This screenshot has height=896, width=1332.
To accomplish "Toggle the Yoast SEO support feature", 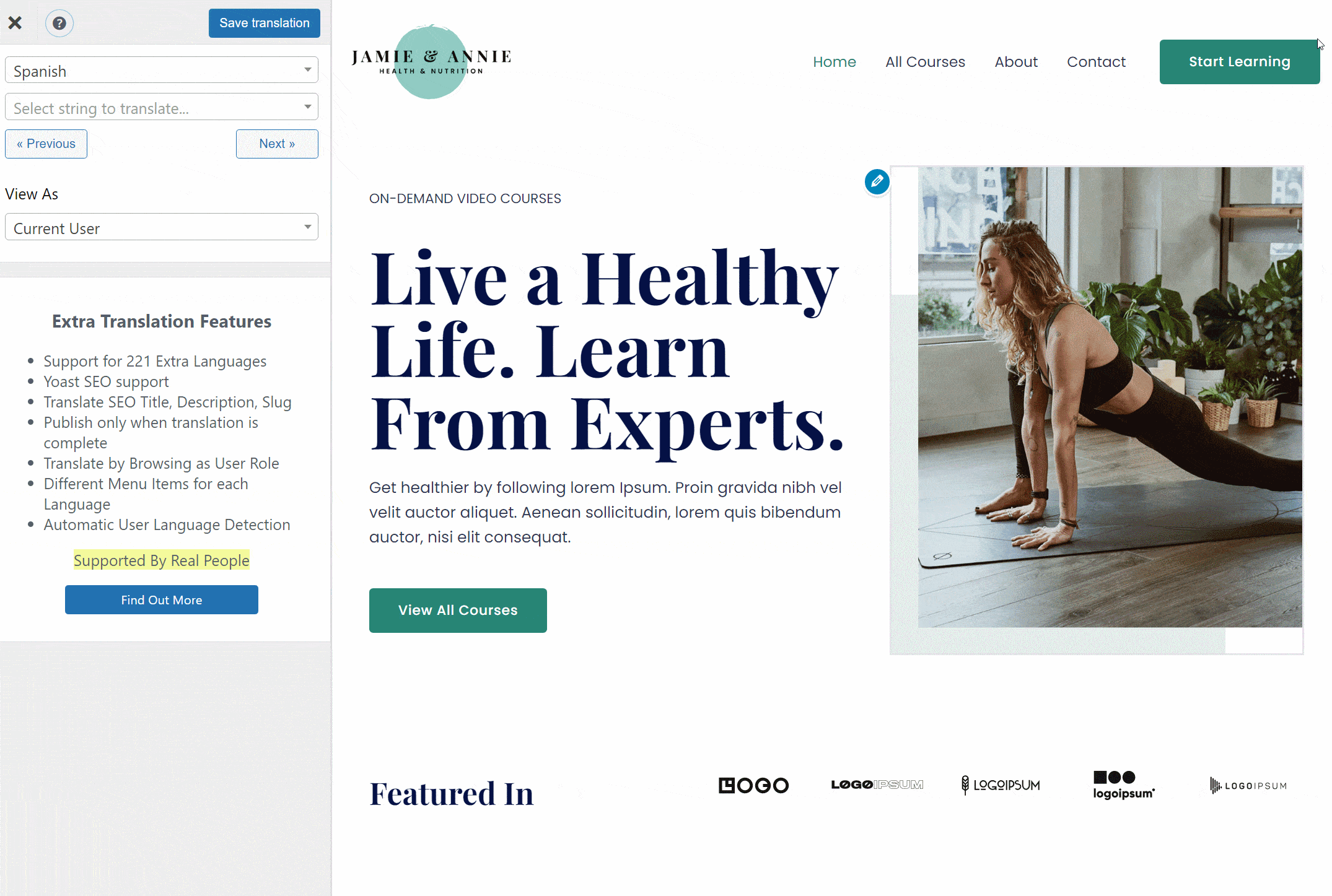I will coord(105,381).
